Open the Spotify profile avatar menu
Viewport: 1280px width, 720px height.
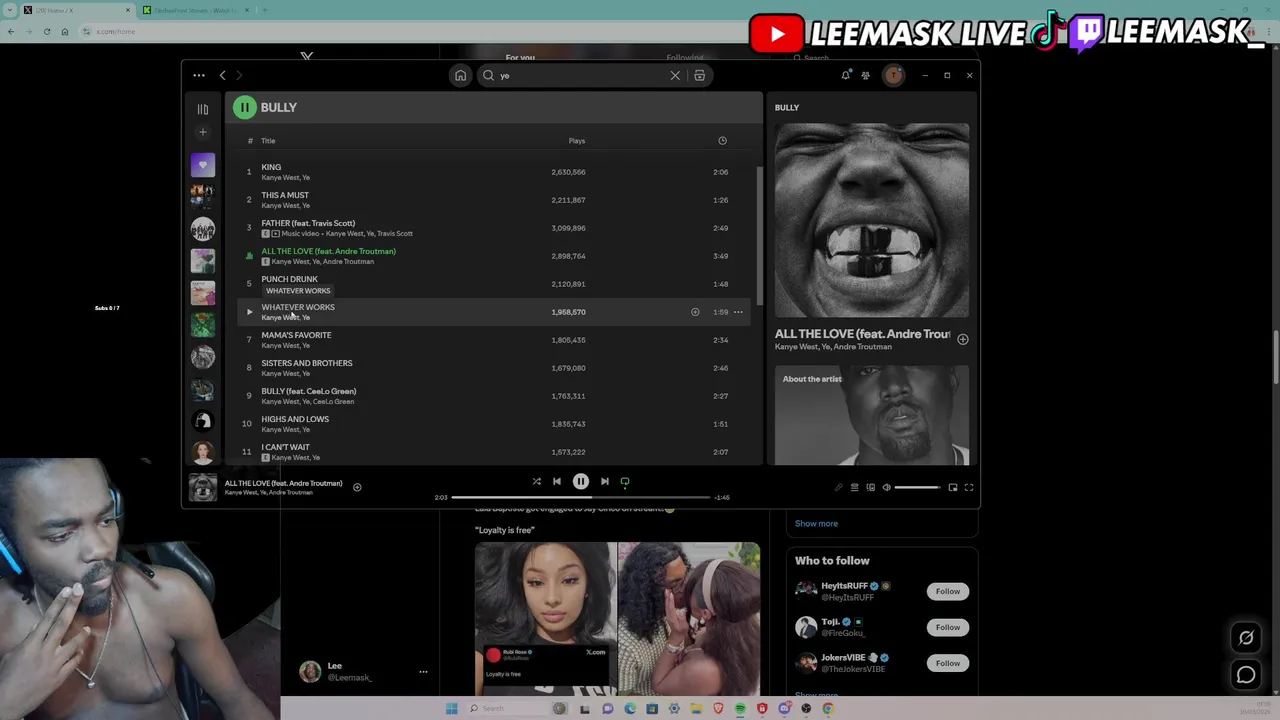click(893, 75)
